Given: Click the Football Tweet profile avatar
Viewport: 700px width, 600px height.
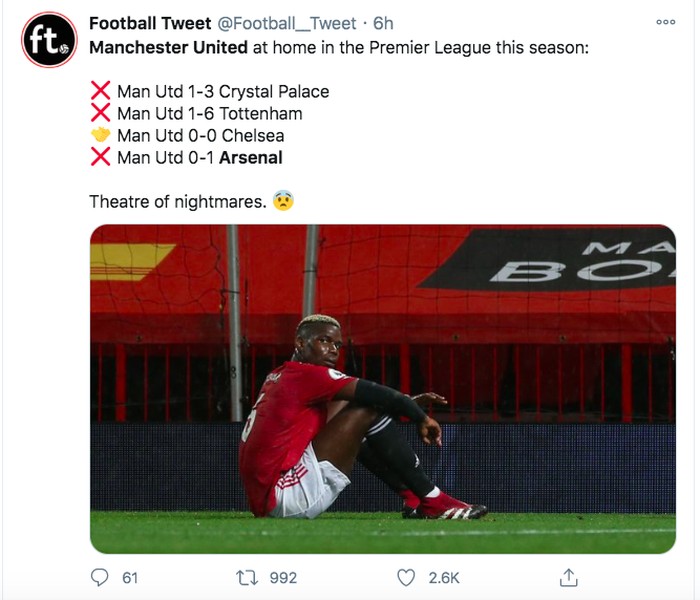Looking at the screenshot, I should point(49,40).
